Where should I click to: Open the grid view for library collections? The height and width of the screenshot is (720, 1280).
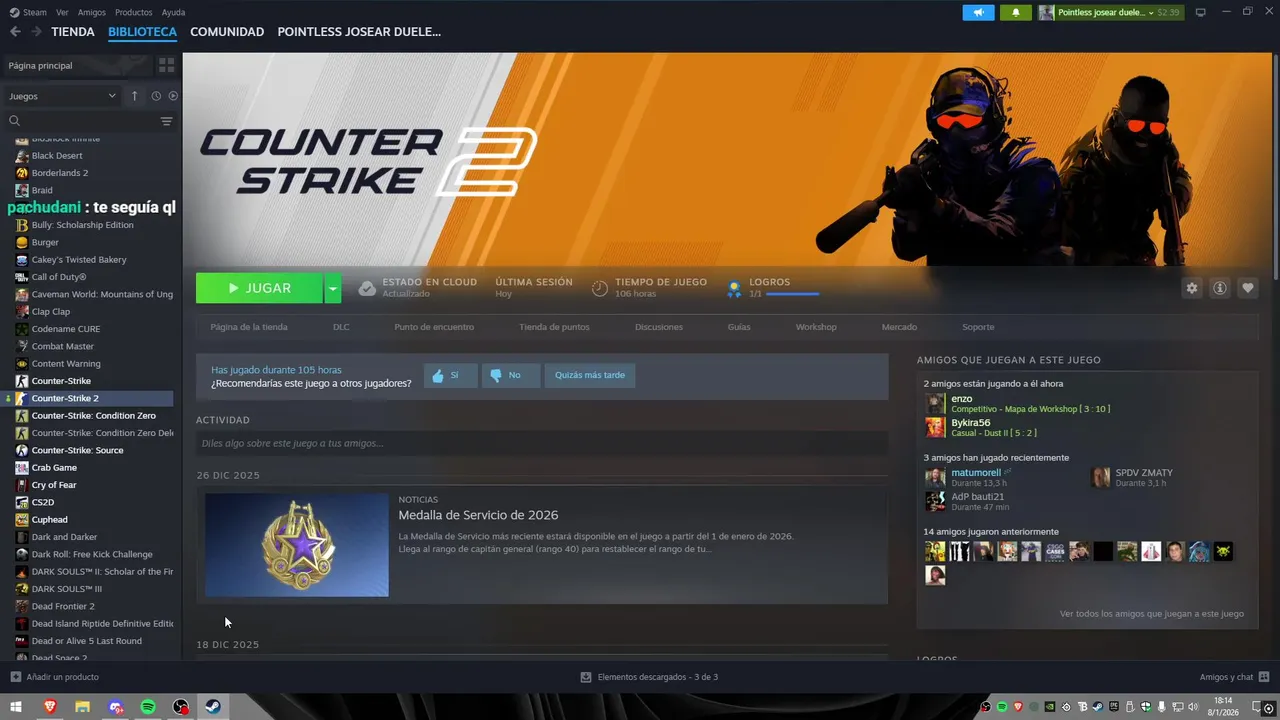pyautogui.click(x=166, y=65)
